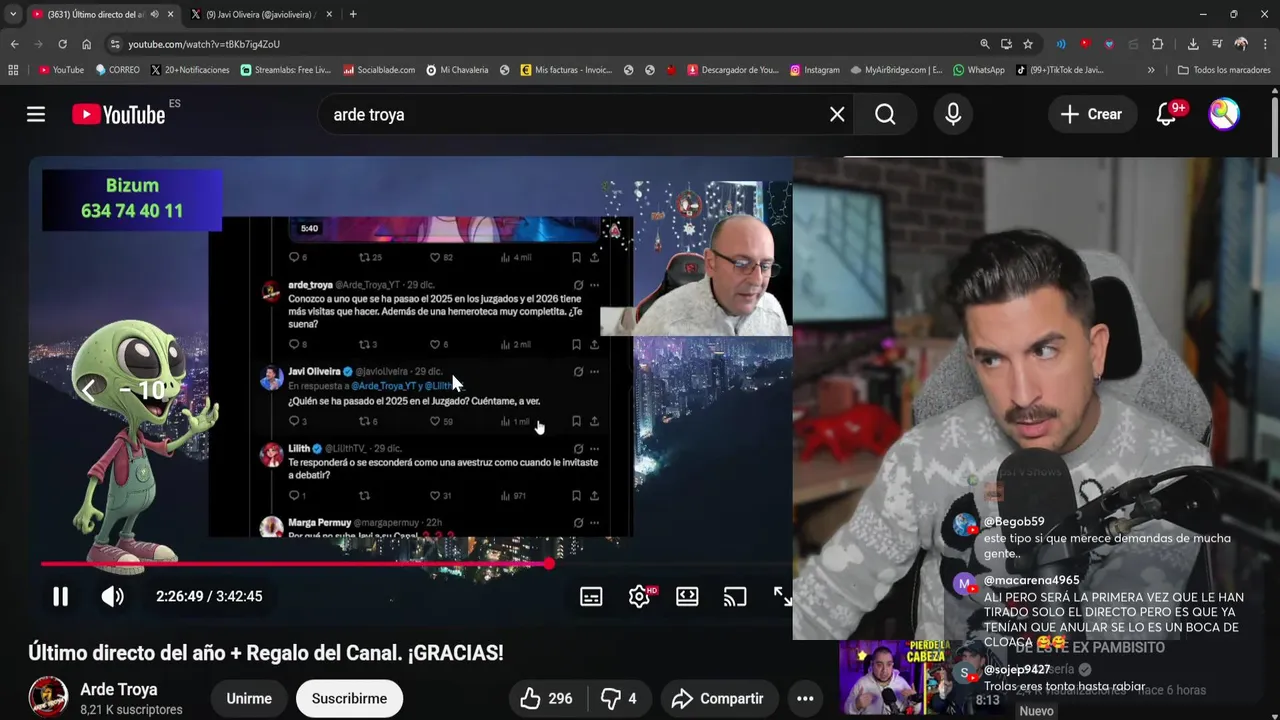This screenshot has width=1280, height=720.
Task: Click the youtube.com address bar URL
Action: click(204, 44)
